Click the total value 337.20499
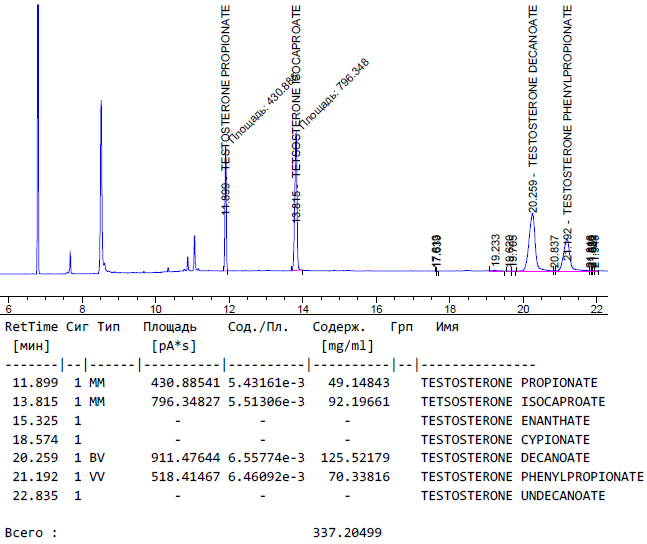The image size is (647, 544). click(347, 533)
